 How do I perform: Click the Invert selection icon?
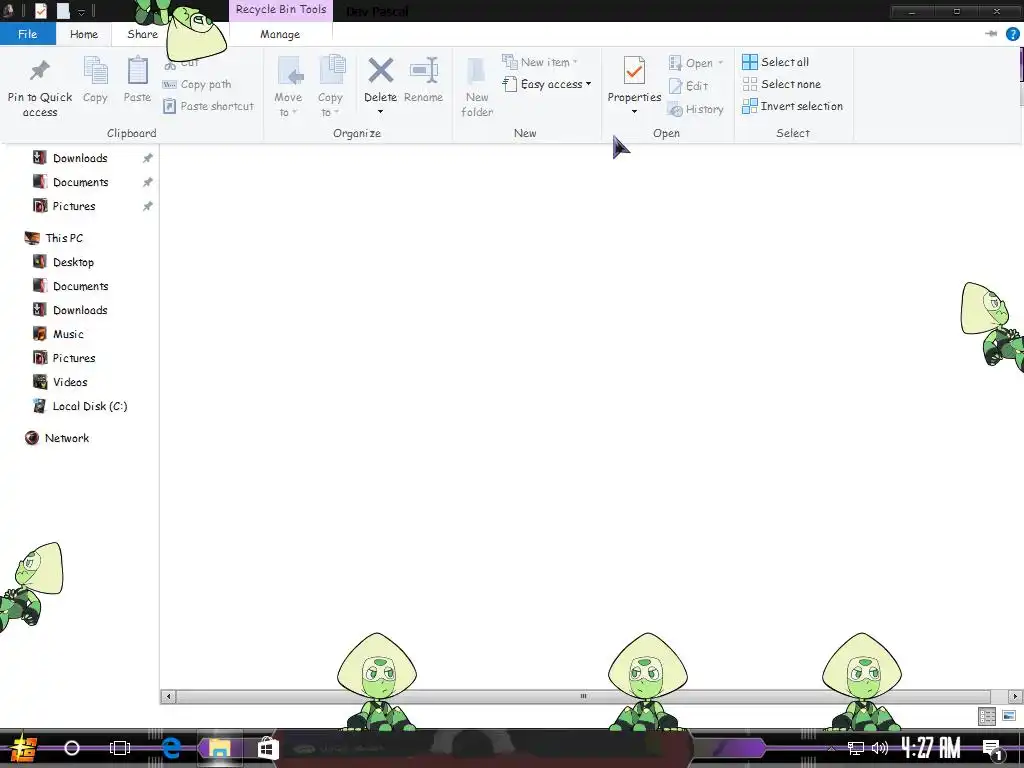pos(750,106)
